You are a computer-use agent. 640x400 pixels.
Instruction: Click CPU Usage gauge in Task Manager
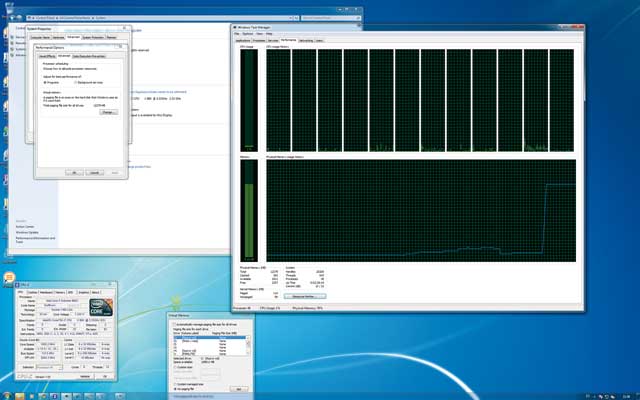pos(249,100)
